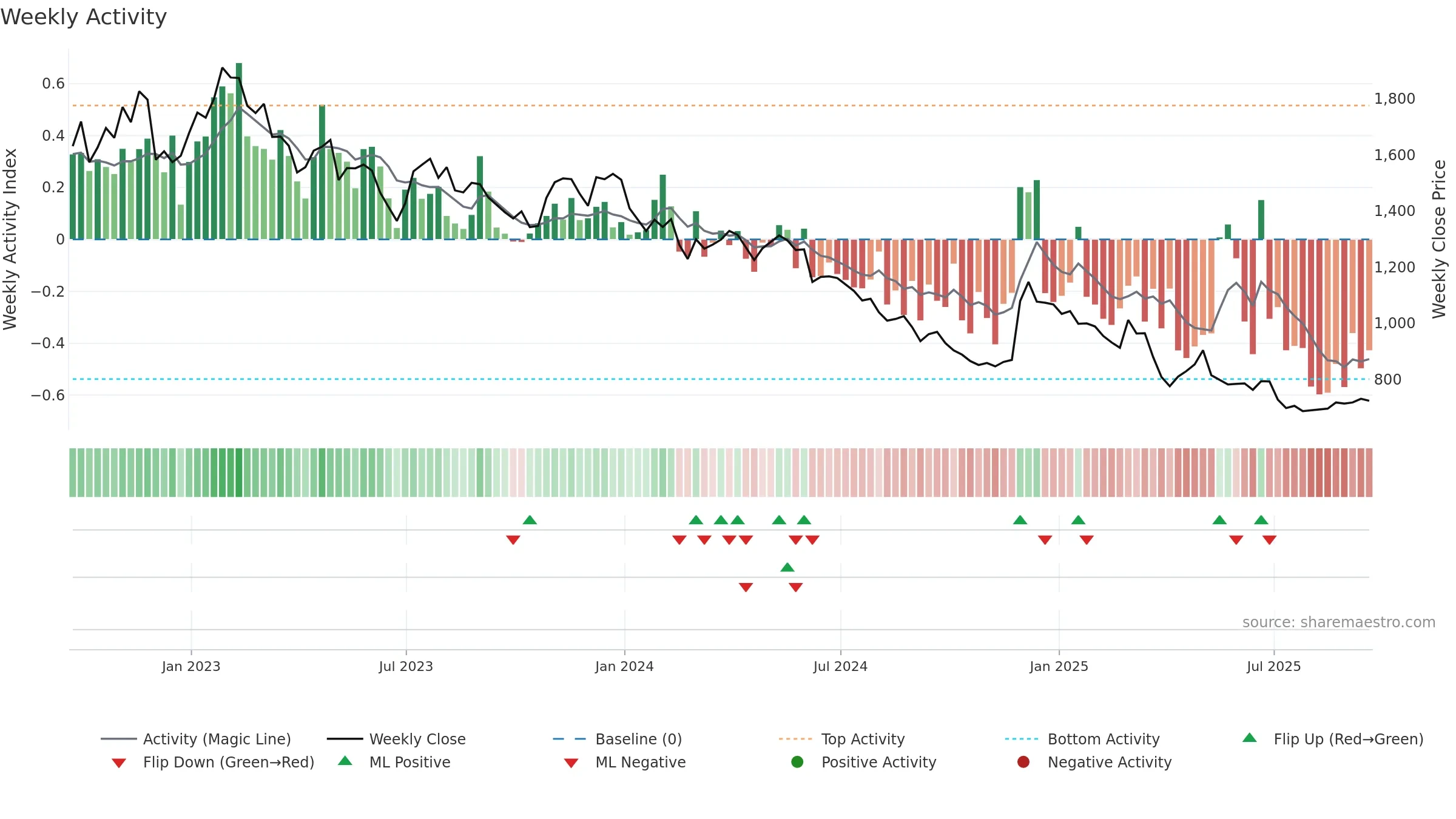The height and width of the screenshot is (819, 1456).
Task: Click the 800 price tick on right axis
Action: [x=1388, y=379]
